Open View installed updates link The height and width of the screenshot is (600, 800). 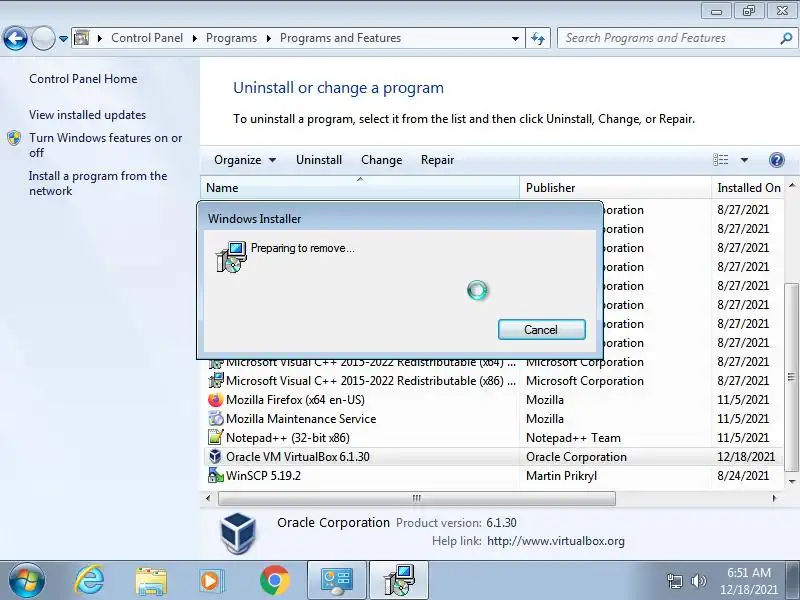(x=87, y=115)
